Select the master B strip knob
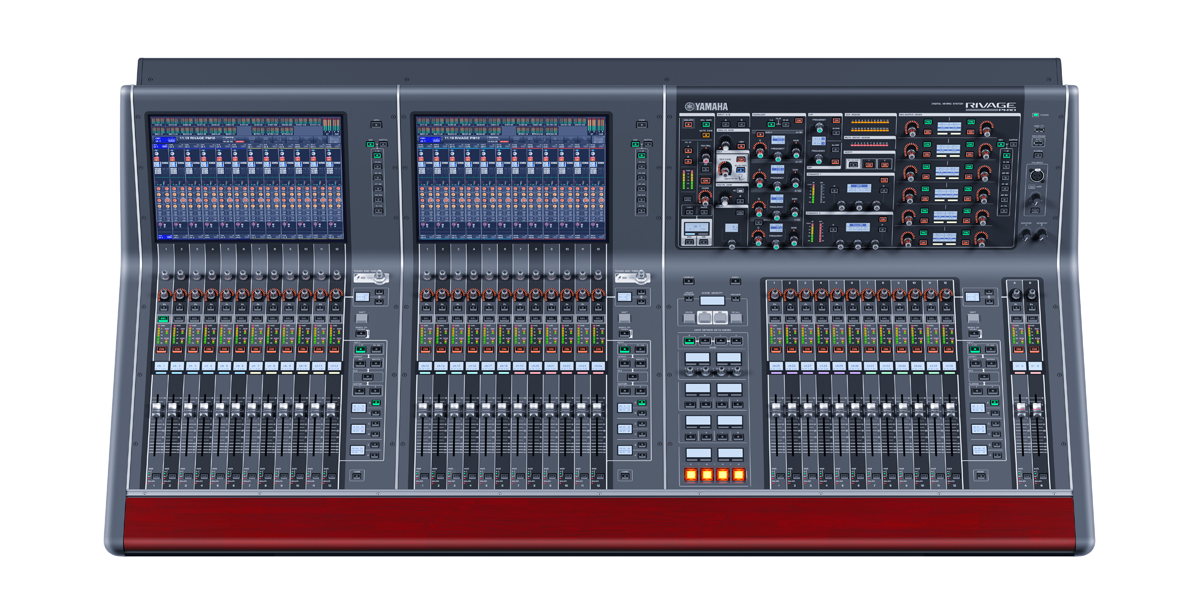Viewport: 1200px width, 600px height. (x=1031, y=294)
